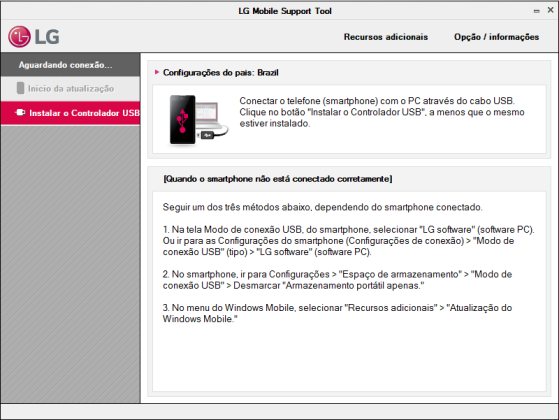Click the phone icon beside Início da atualização
The image size is (559, 420).
pos(20,88)
